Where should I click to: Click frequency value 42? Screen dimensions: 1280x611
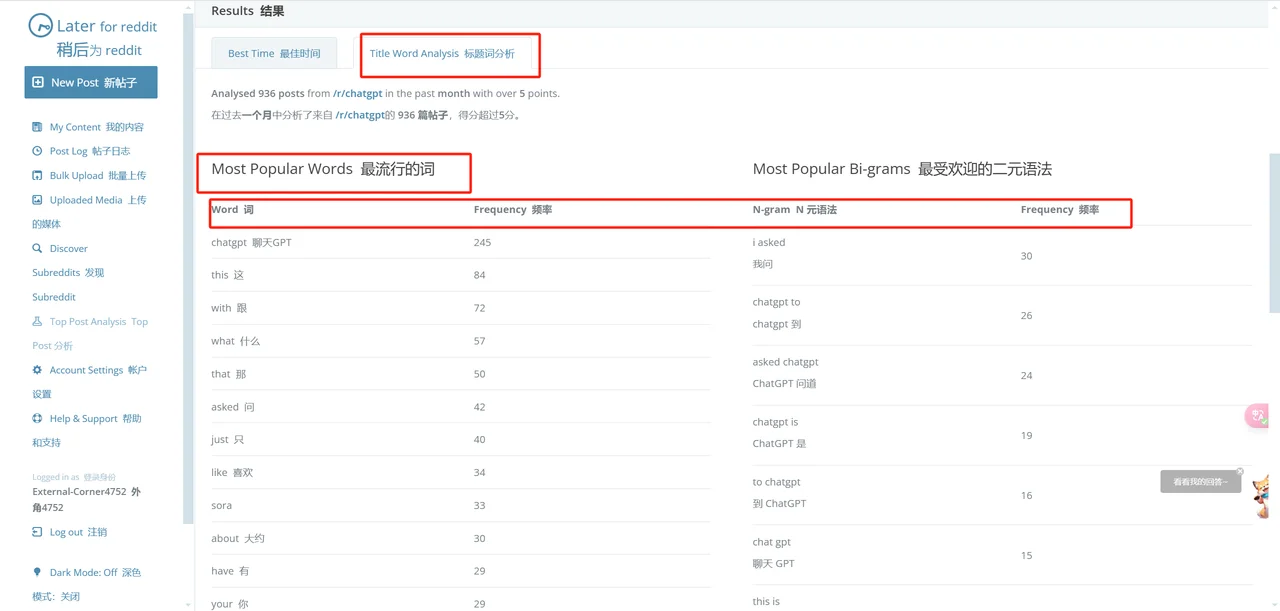tap(480, 407)
